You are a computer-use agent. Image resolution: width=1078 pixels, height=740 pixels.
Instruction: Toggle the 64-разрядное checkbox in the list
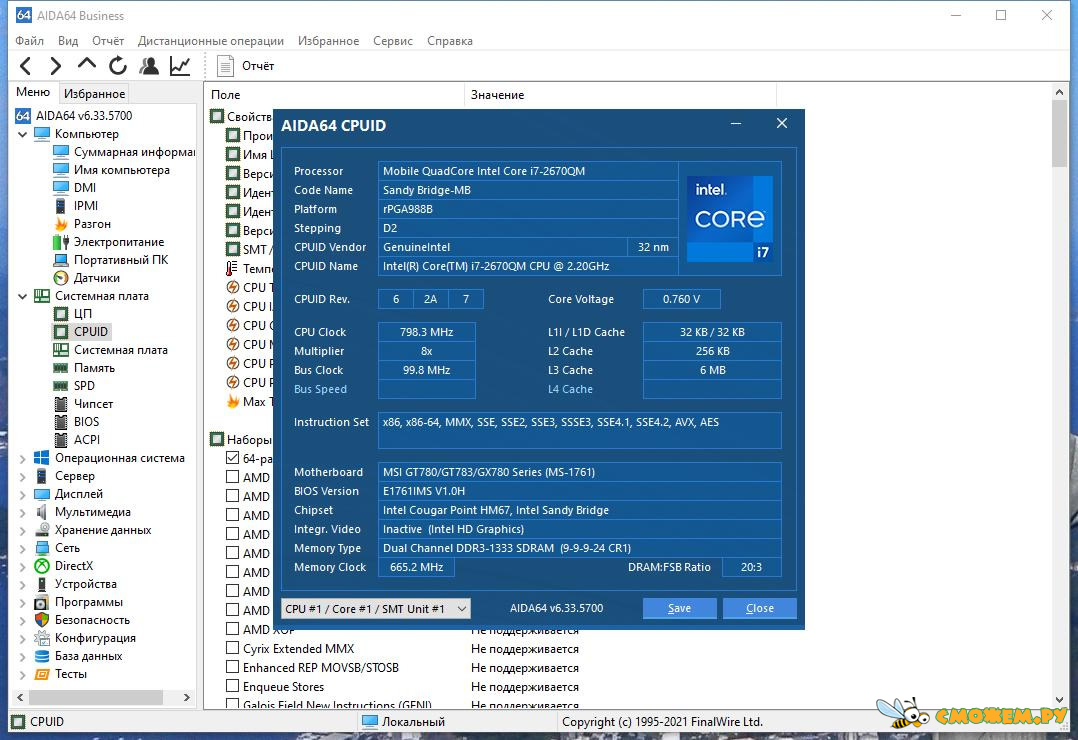point(232,458)
